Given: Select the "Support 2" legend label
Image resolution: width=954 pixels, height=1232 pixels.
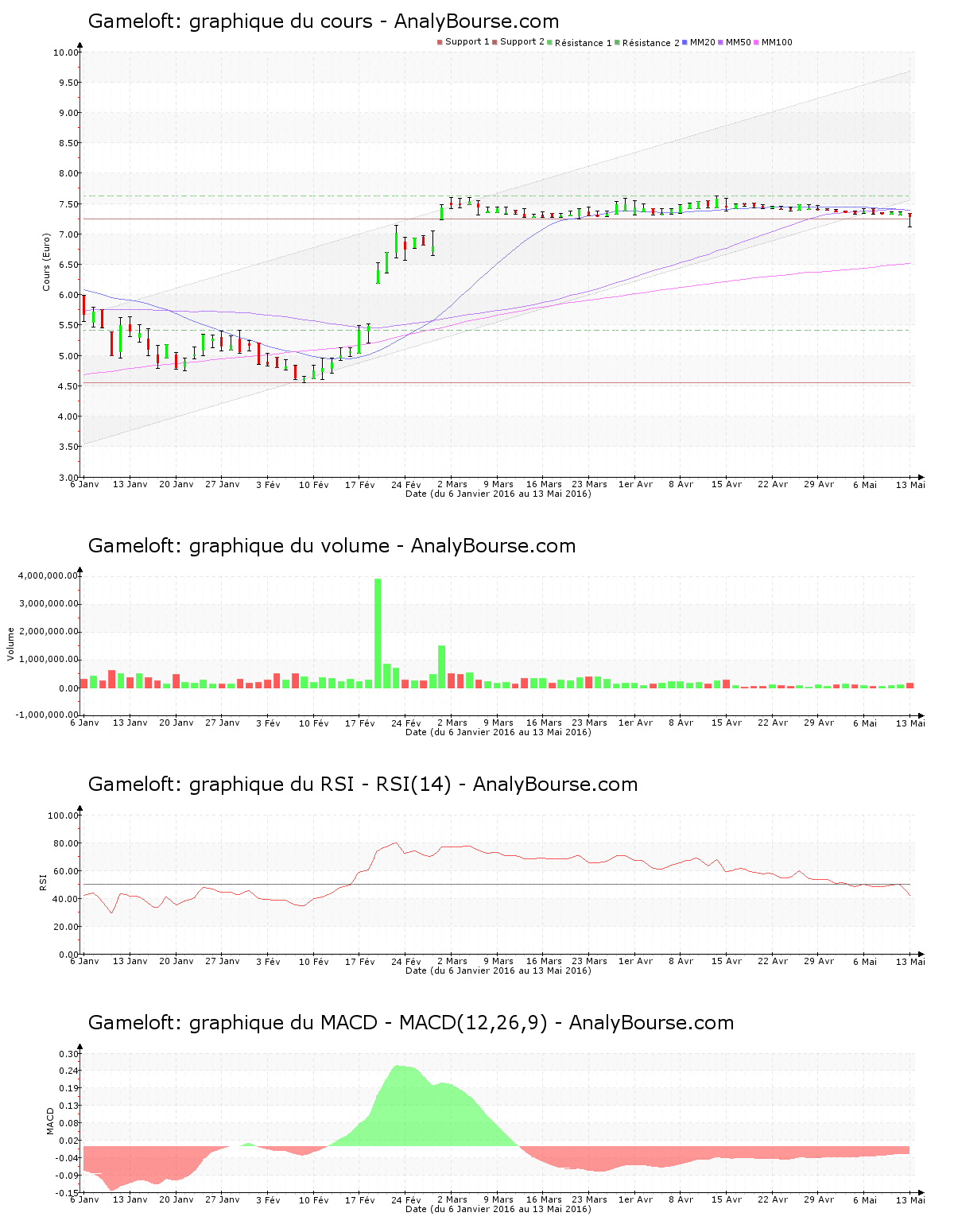Looking at the screenshot, I should (522, 42).
